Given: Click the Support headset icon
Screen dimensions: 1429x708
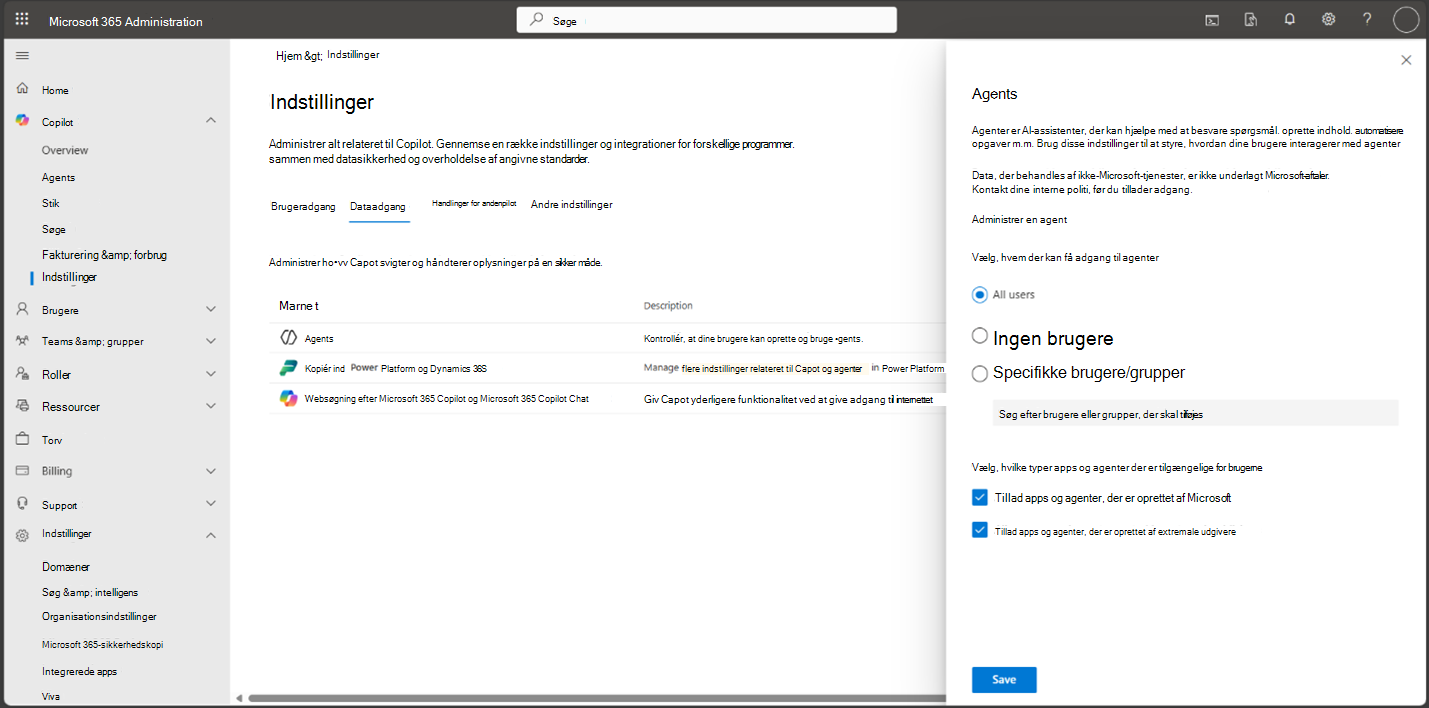Looking at the screenshot, I should tap(22, 504).
